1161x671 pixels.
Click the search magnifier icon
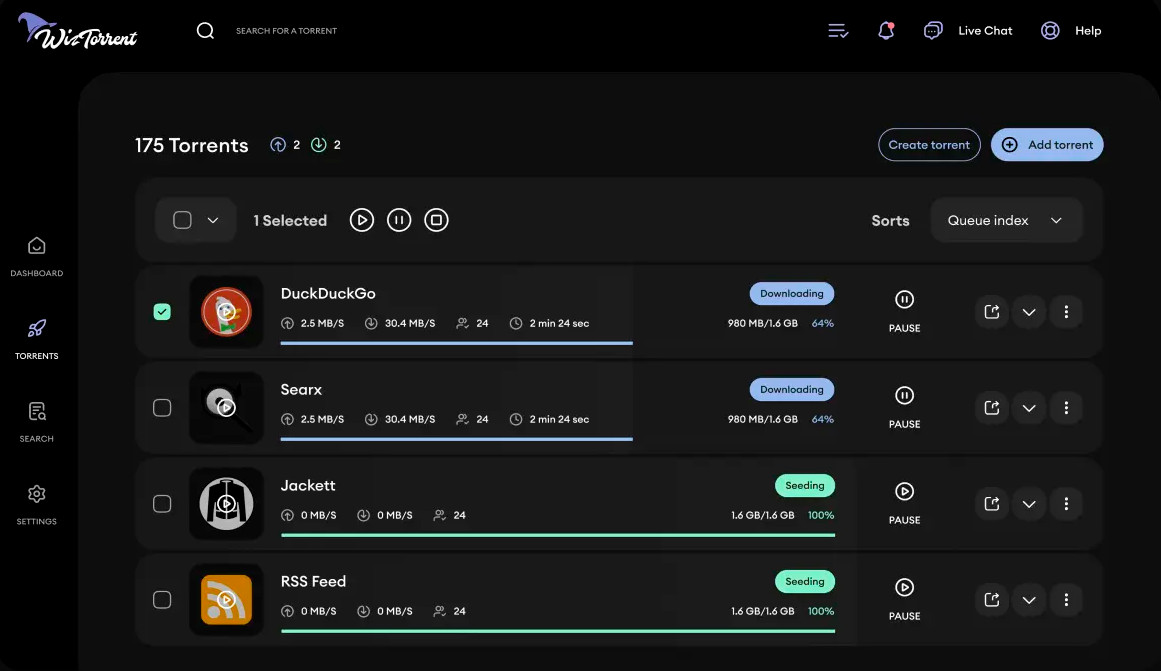click(205, 30)
